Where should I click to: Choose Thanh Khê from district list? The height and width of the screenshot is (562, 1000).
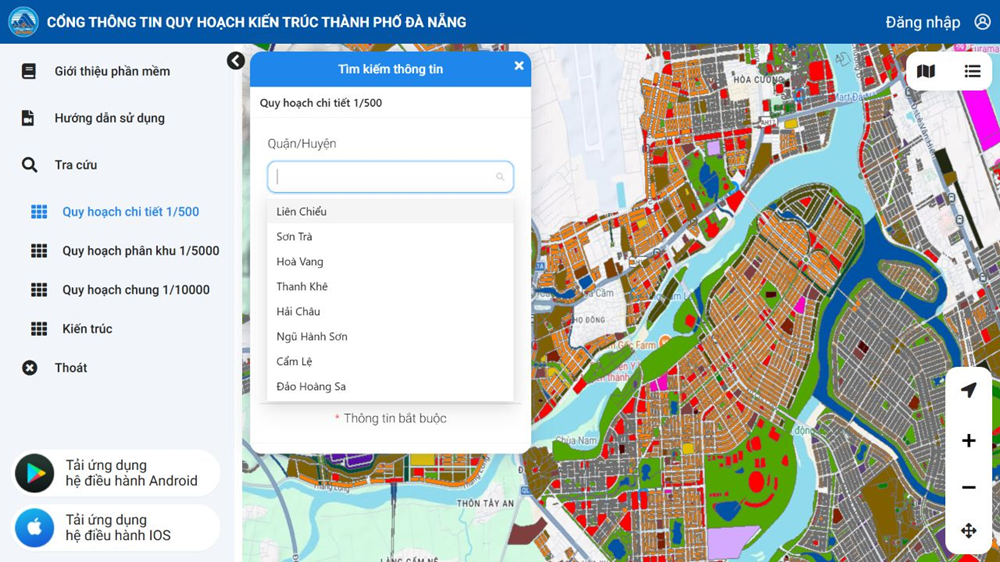(390, 286)
